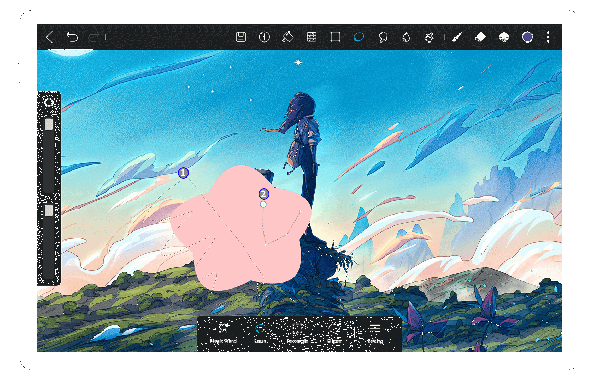Select the Brush tool

tap(457, 37)
